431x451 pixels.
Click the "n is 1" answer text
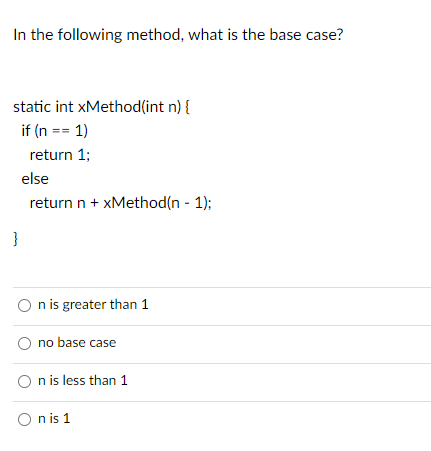tap(54, 418)
